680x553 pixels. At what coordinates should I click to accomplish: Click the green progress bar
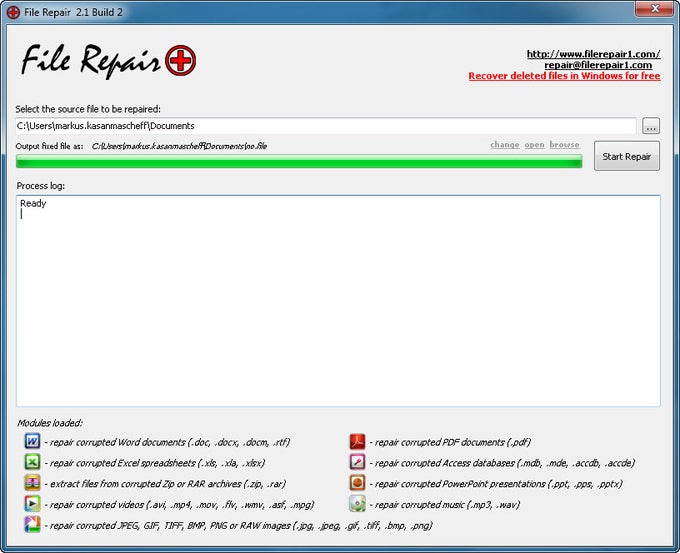(299, 162)
